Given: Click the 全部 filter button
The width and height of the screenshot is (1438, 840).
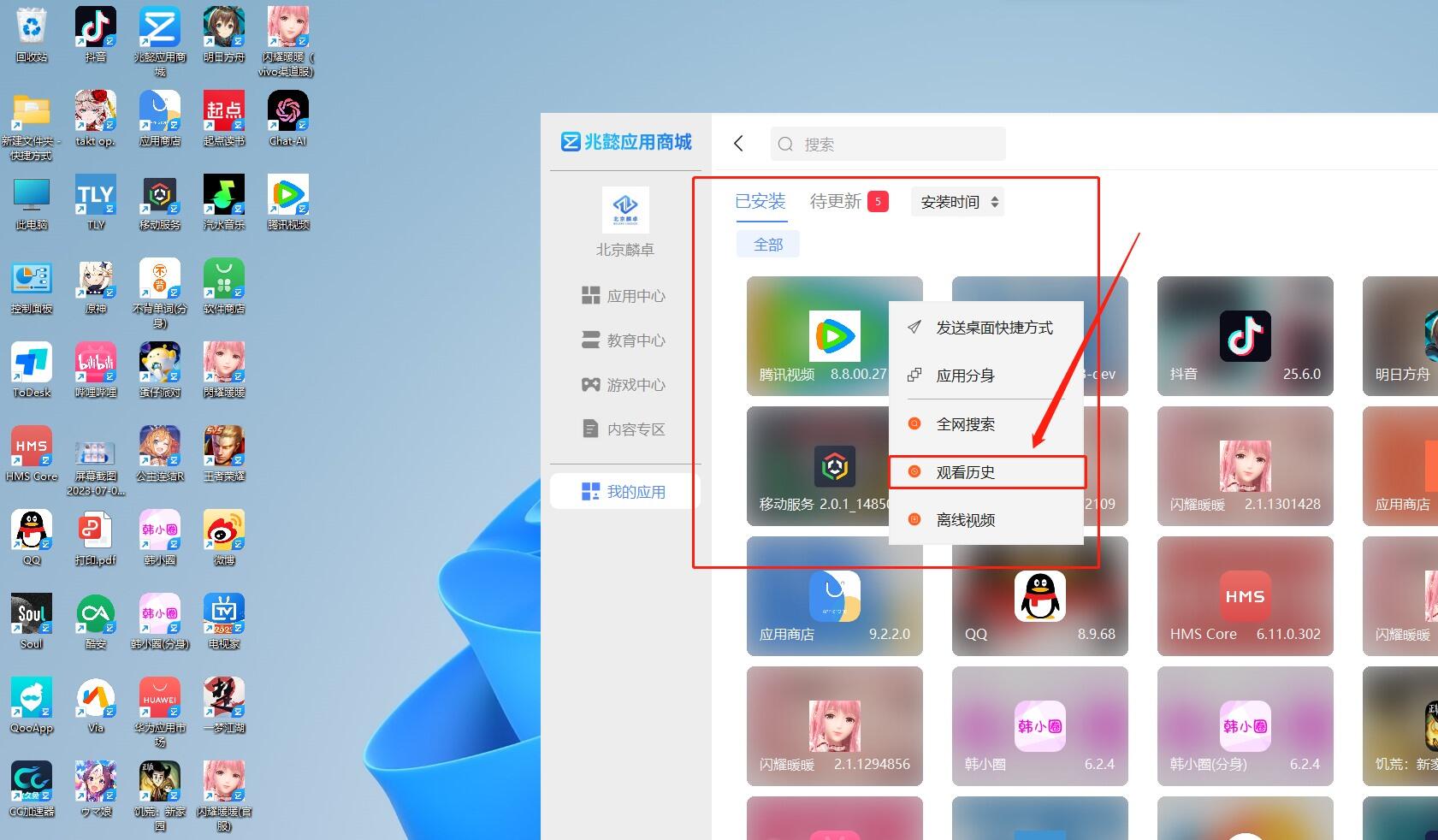Looking at the screenshot, I should 767,245.
